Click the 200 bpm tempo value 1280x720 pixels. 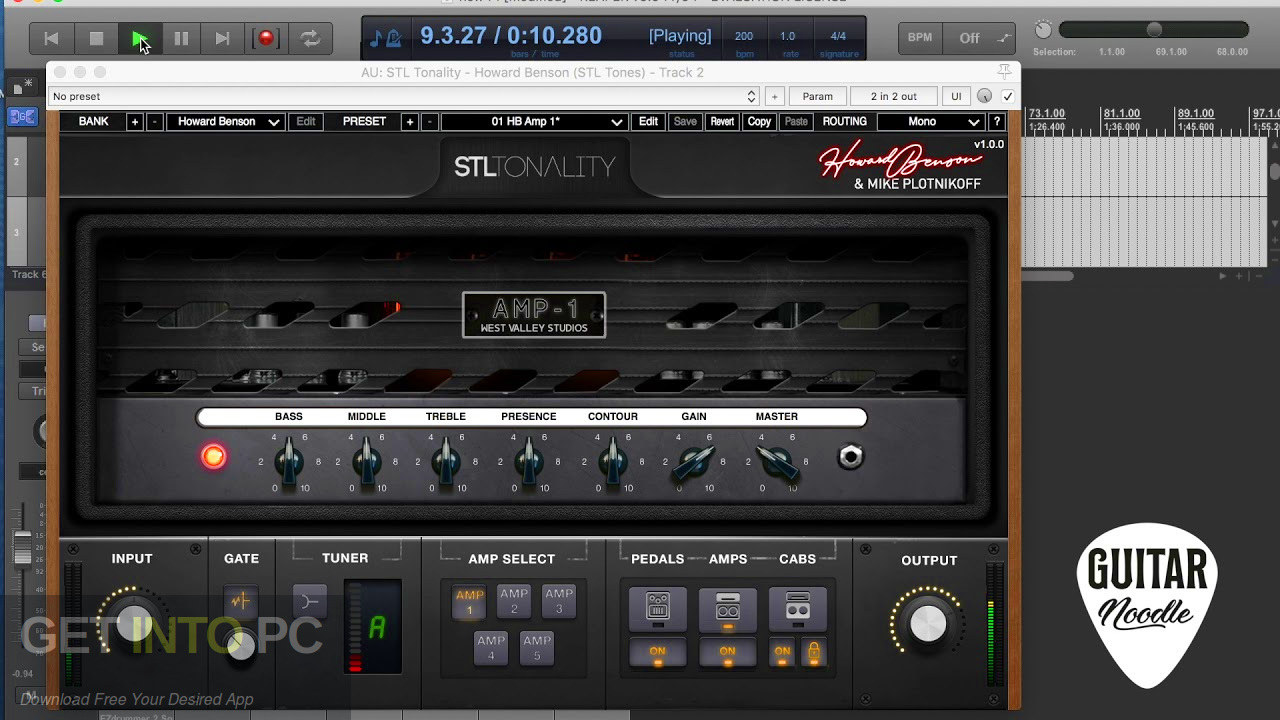744,37
